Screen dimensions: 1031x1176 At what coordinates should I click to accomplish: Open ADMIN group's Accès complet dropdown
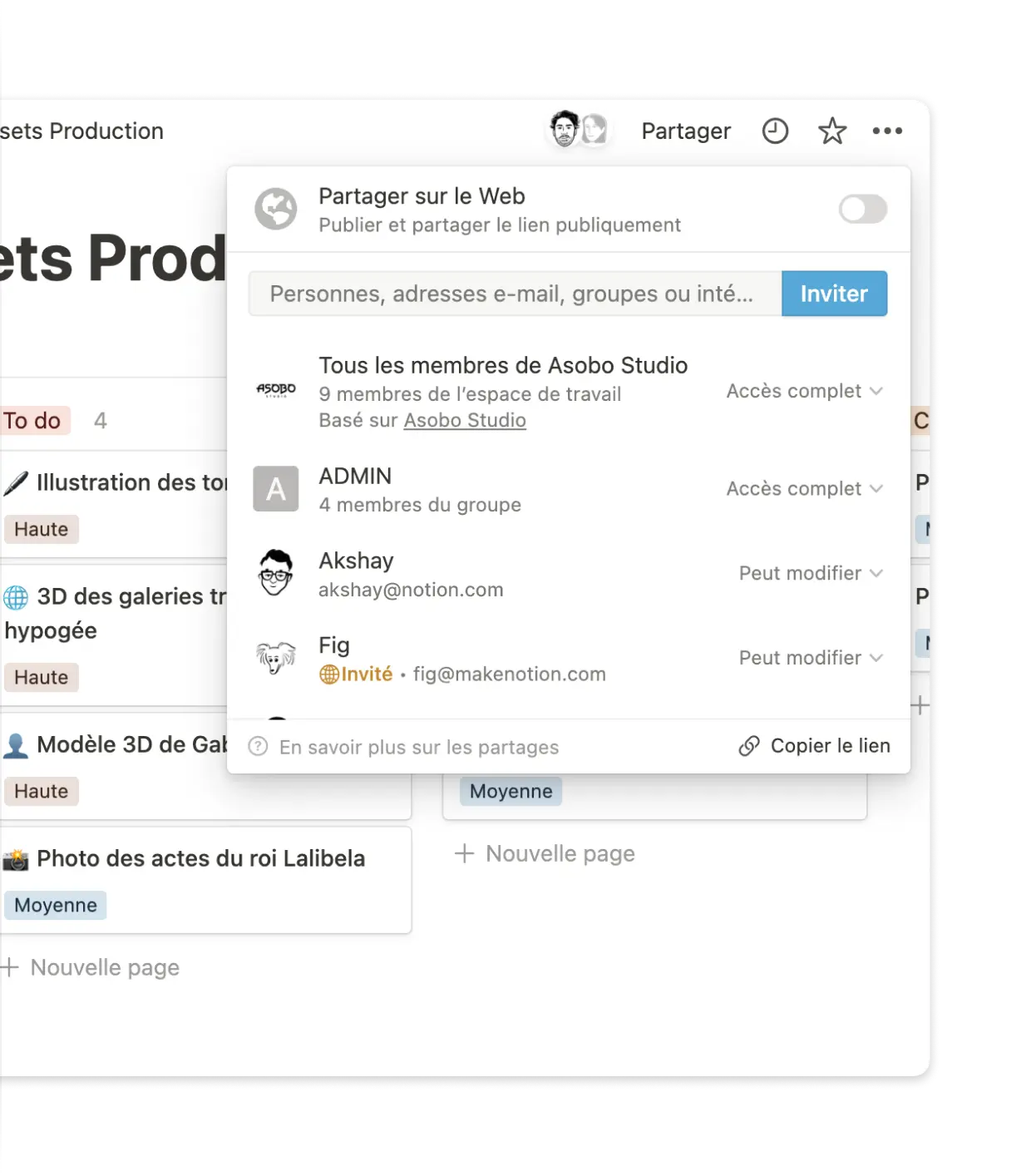[x=803, y=489]
